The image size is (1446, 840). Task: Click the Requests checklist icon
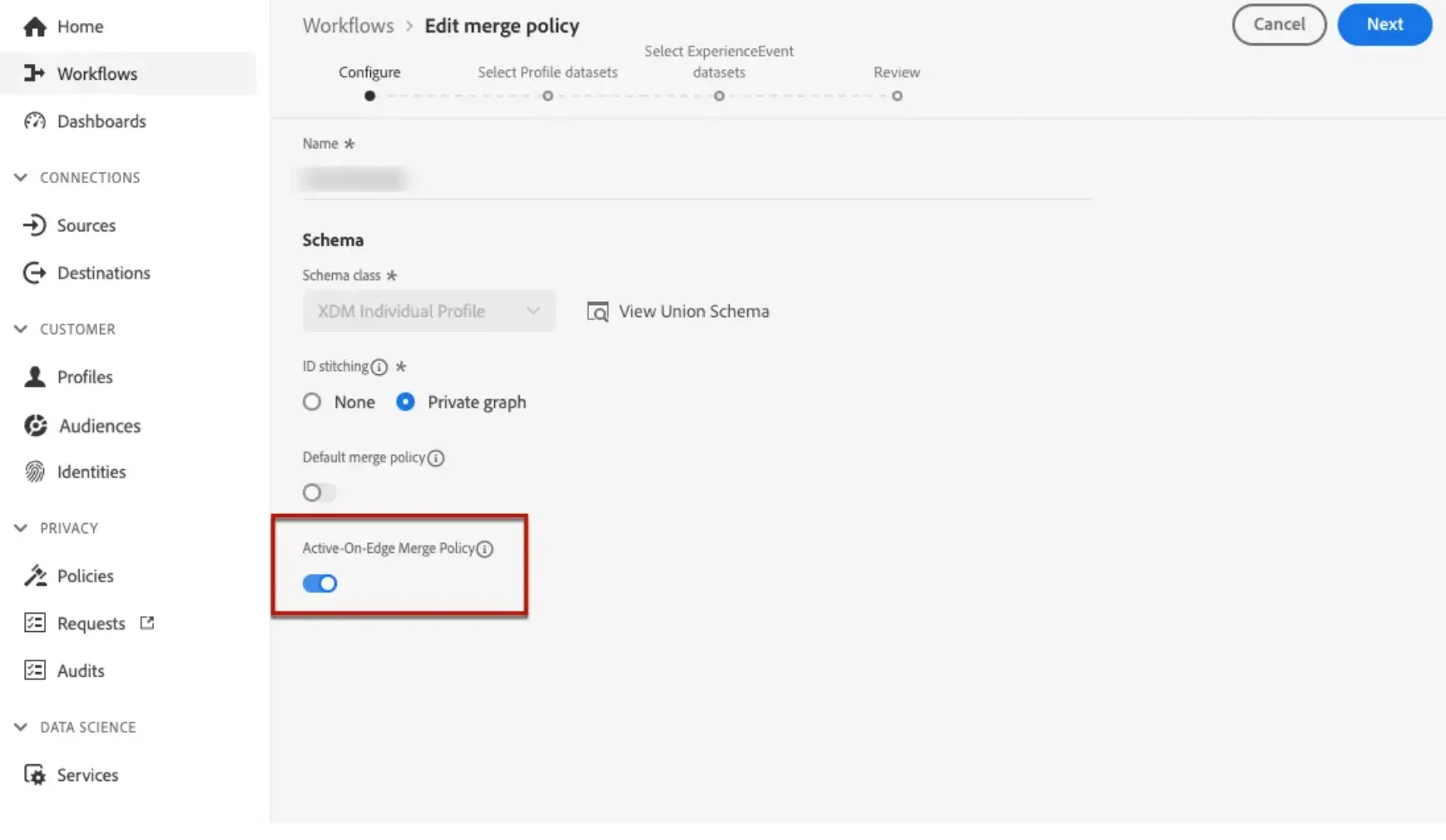35,623
